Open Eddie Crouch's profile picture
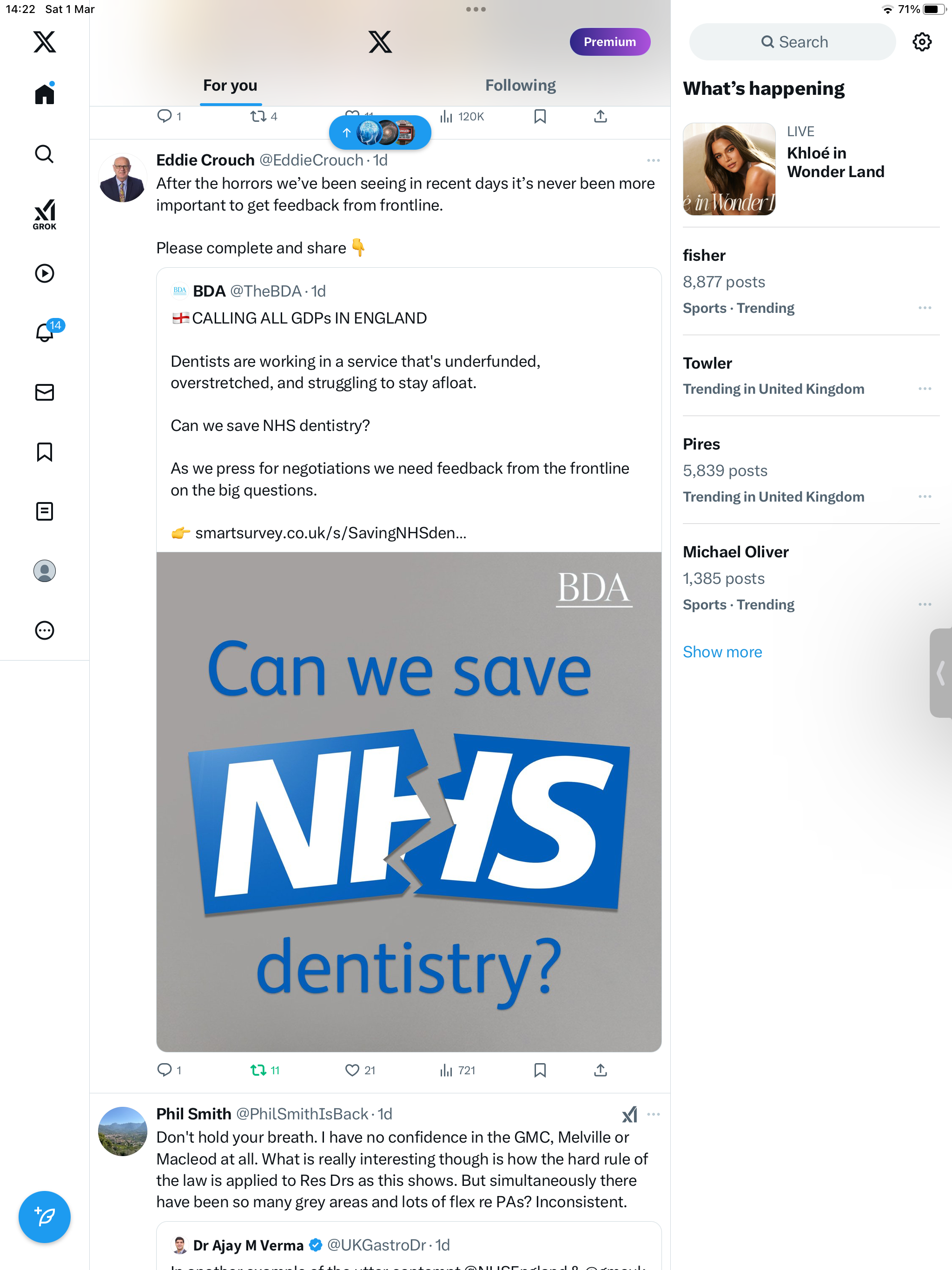This screenshot has width=952, height=1270. pos(122,178)
